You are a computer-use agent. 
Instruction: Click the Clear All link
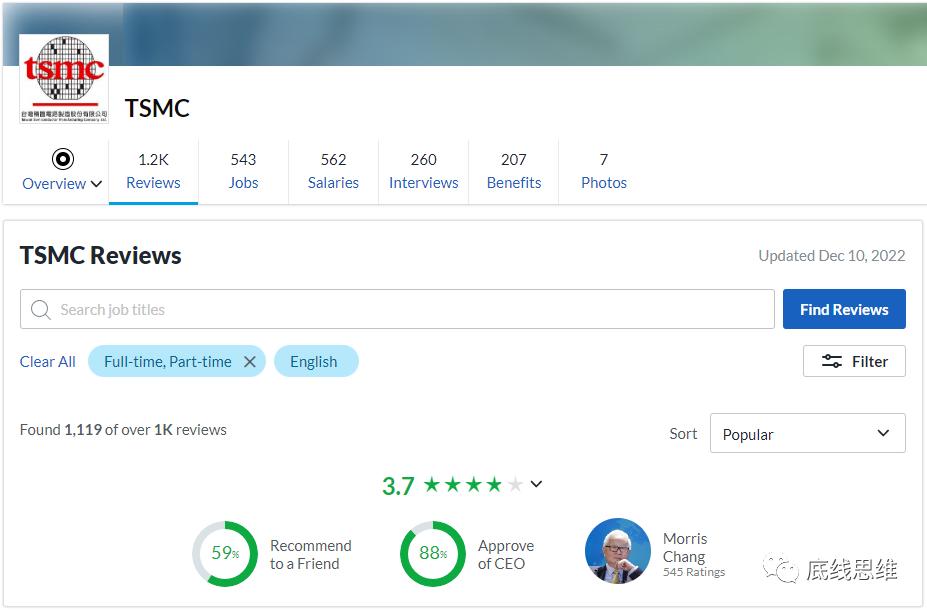click(47, 362)
